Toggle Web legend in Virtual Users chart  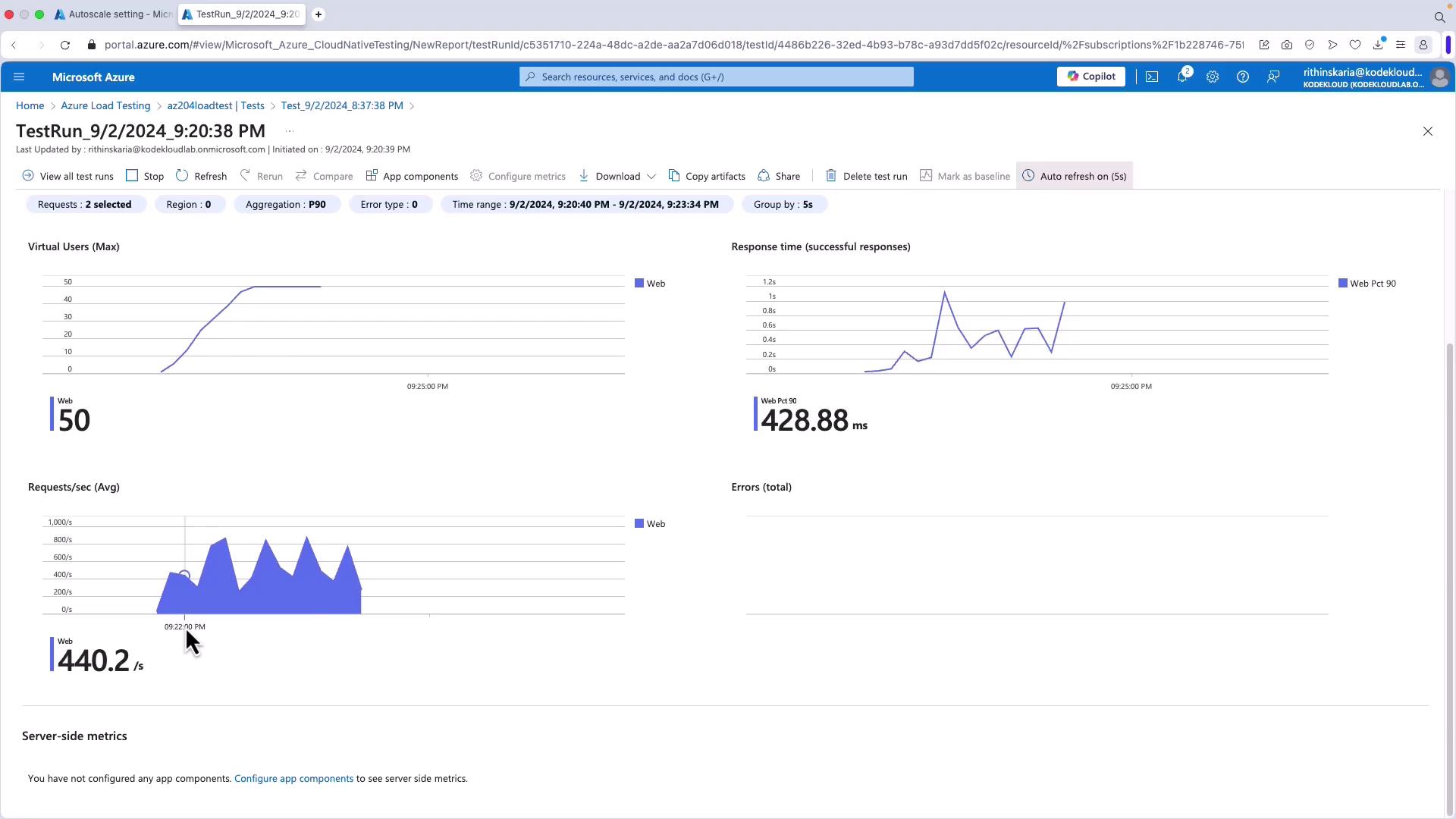tap(650, 284)
